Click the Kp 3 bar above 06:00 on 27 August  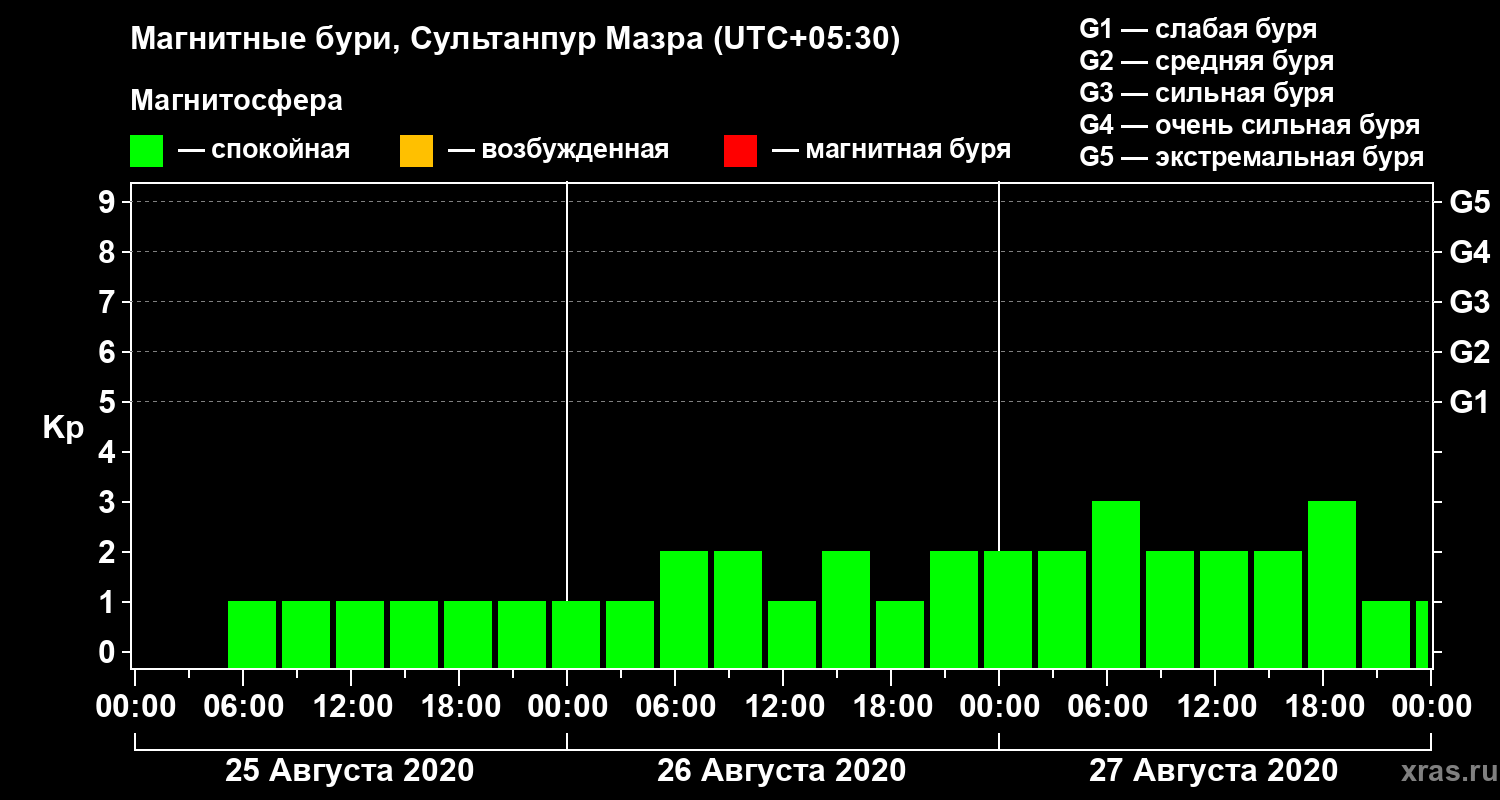1116,584
